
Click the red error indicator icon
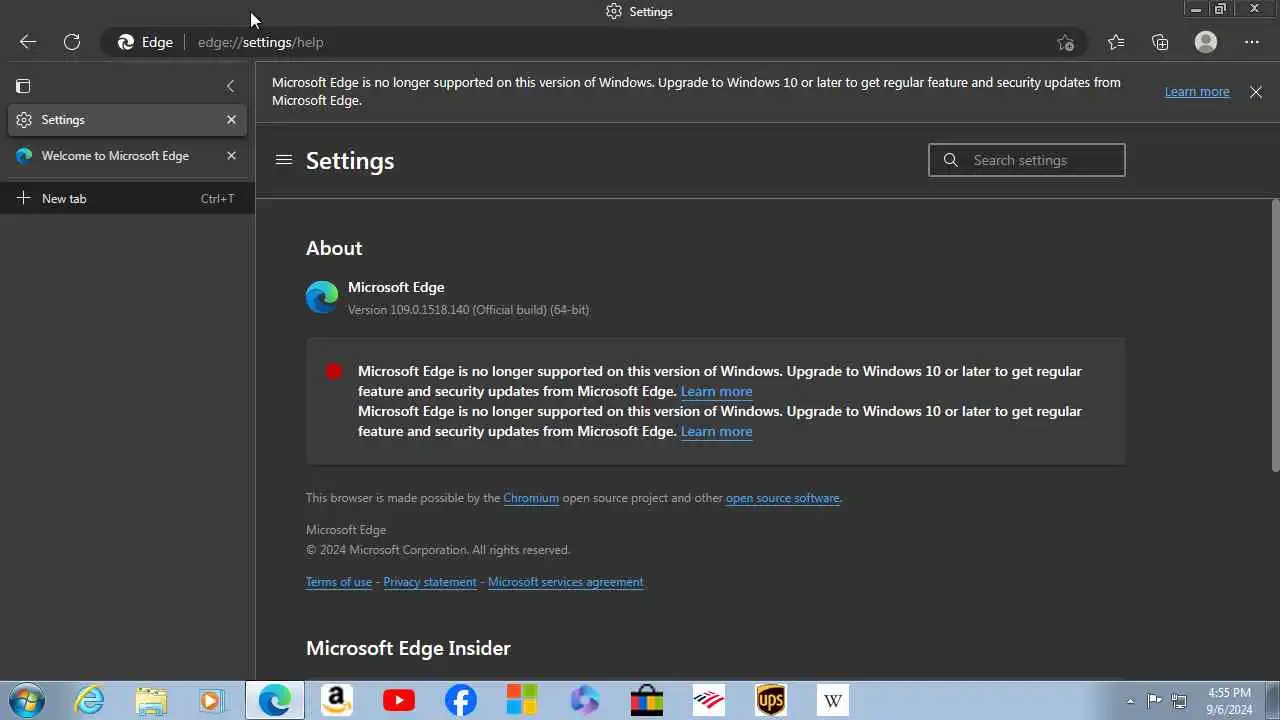[x=334, y=371]
